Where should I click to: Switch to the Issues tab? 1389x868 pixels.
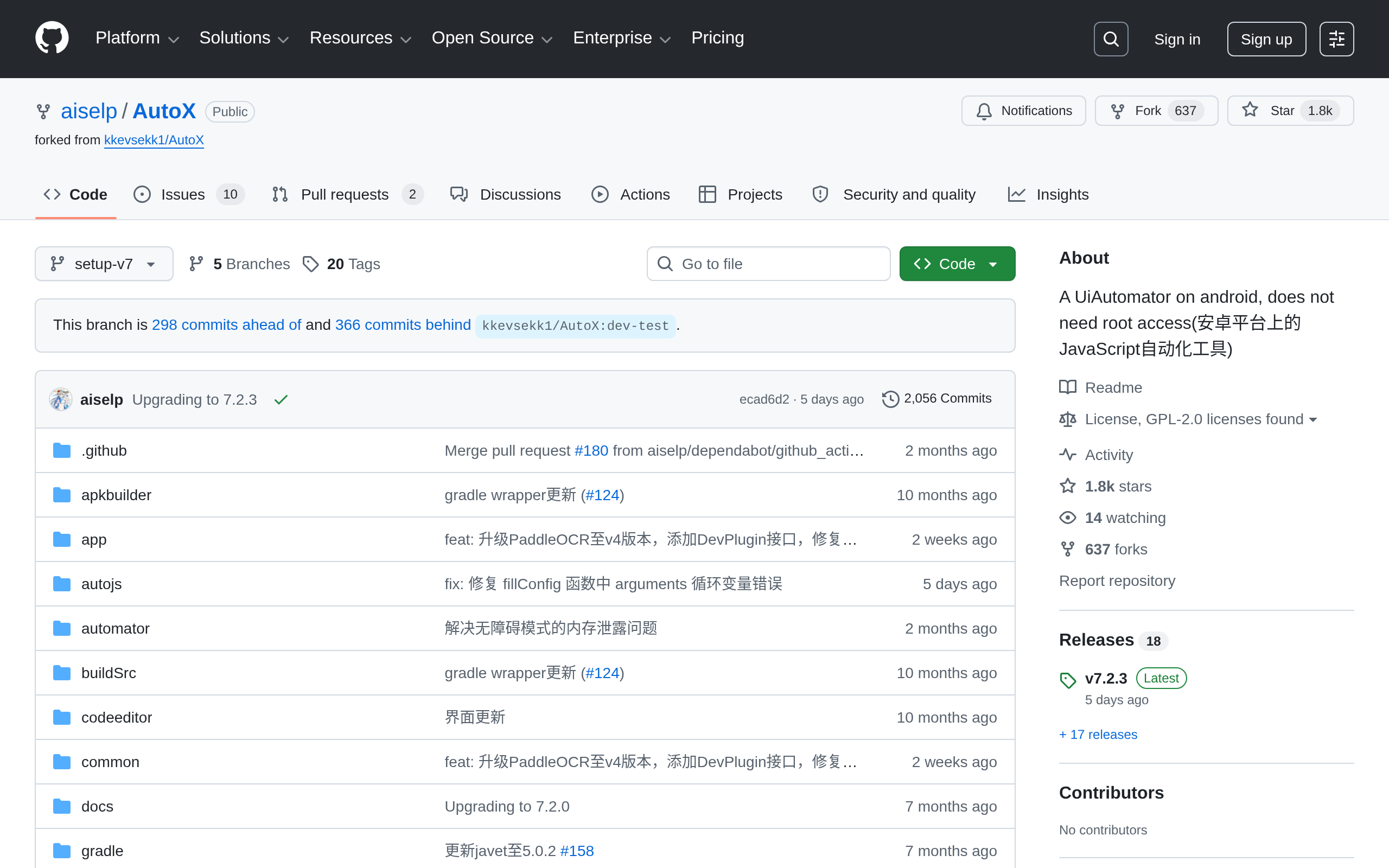coord(189,195)
